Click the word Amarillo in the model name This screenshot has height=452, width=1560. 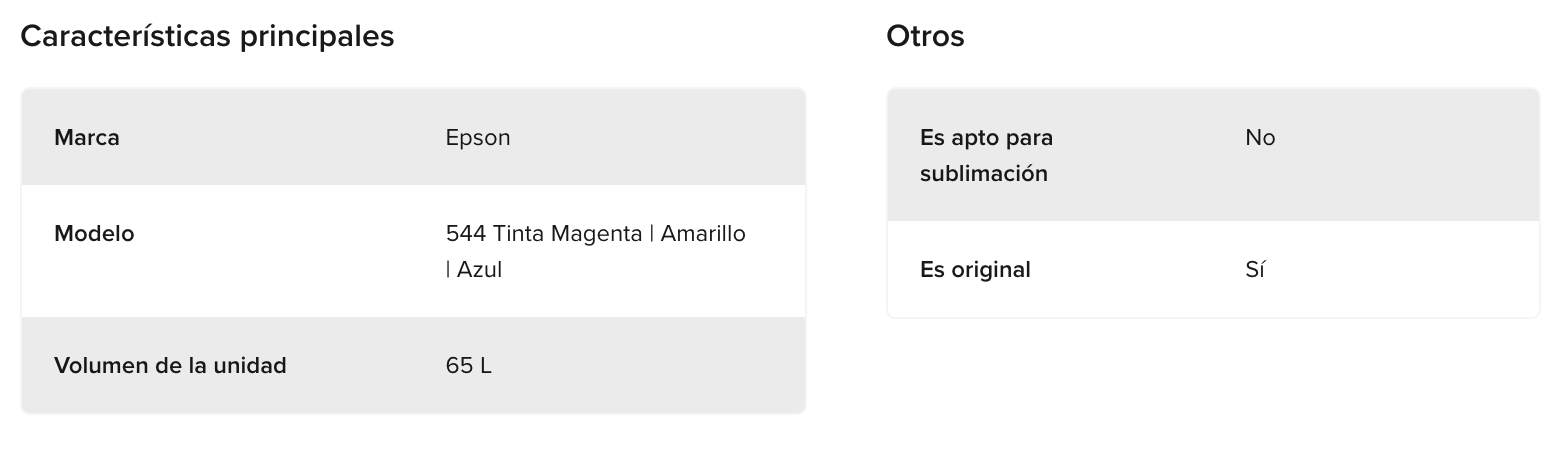pos(703,233)
